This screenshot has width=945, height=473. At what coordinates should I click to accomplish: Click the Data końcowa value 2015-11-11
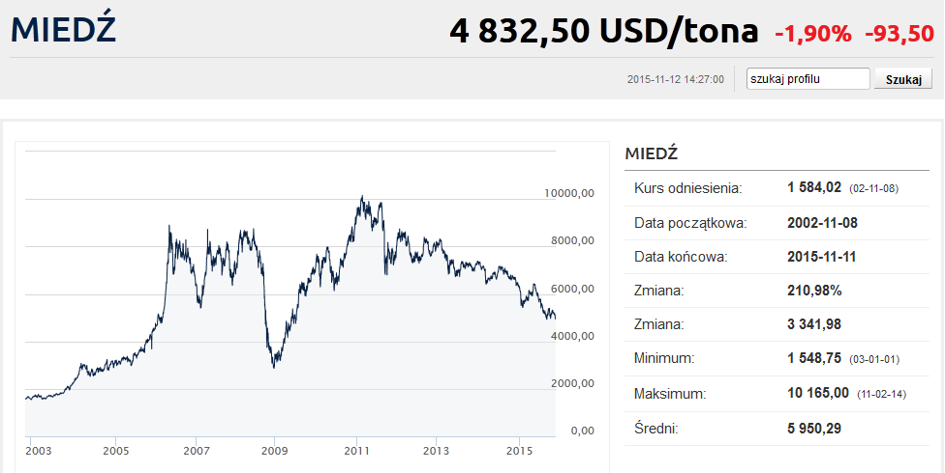pyautogui.click(x=822, y=256)
